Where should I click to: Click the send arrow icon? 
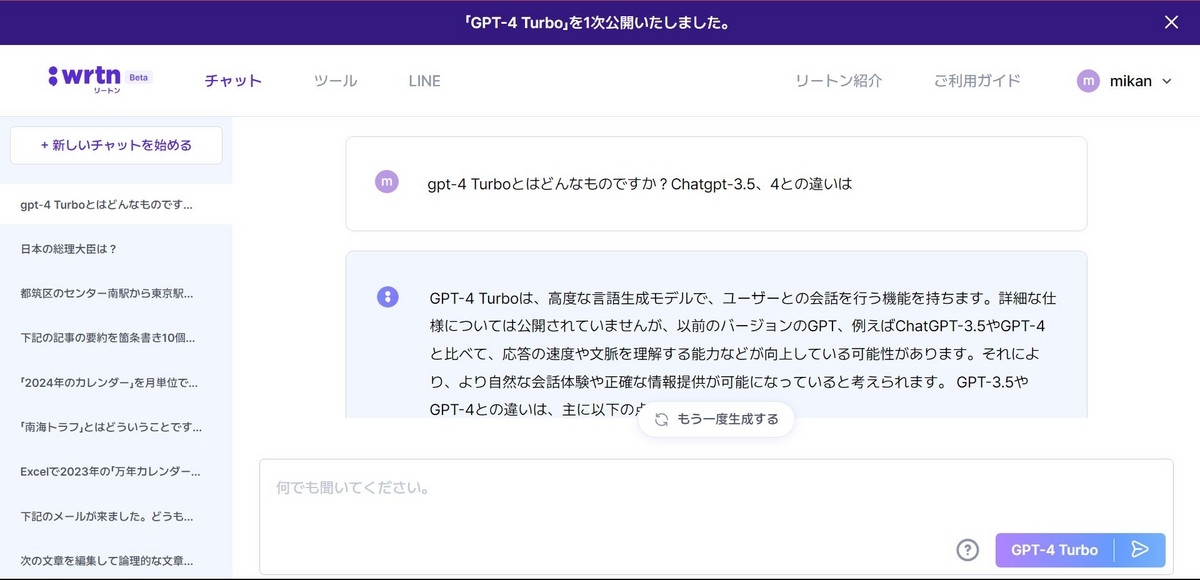tap(1140, 549)
